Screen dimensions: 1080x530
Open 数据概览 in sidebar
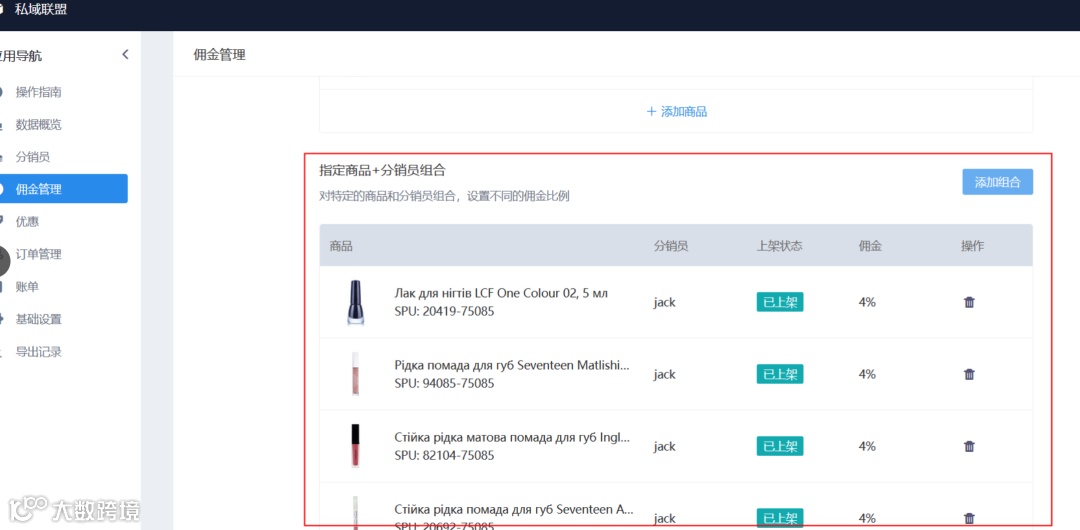pyautogui.click(x=39, y=125)
